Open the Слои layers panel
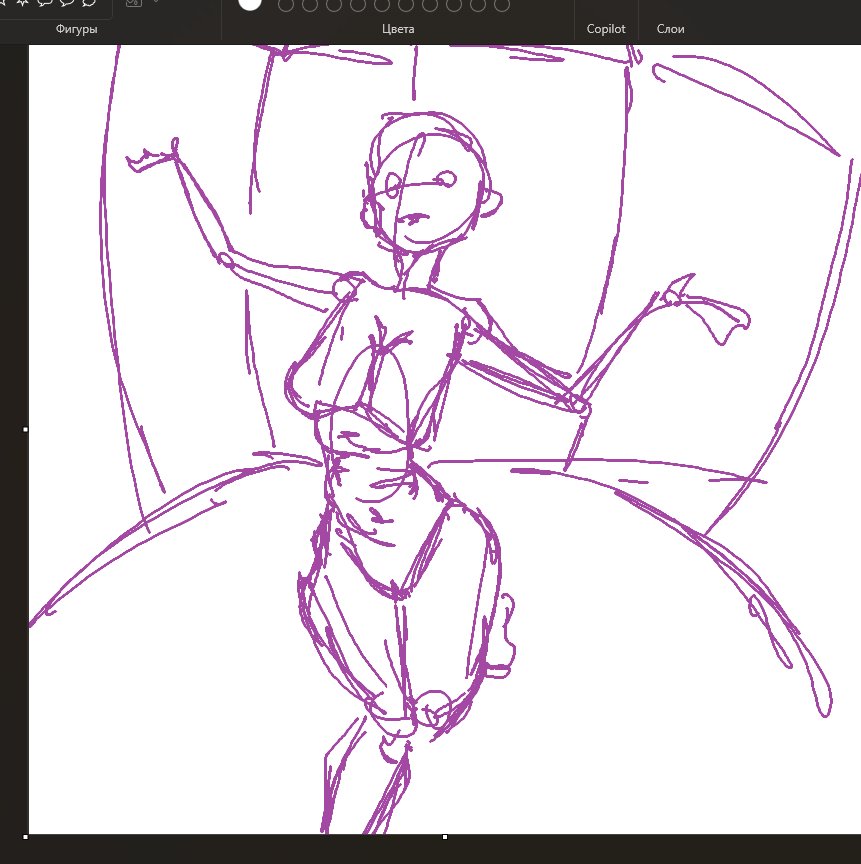The width and height of the screenshot is (861, 864). 670,29
